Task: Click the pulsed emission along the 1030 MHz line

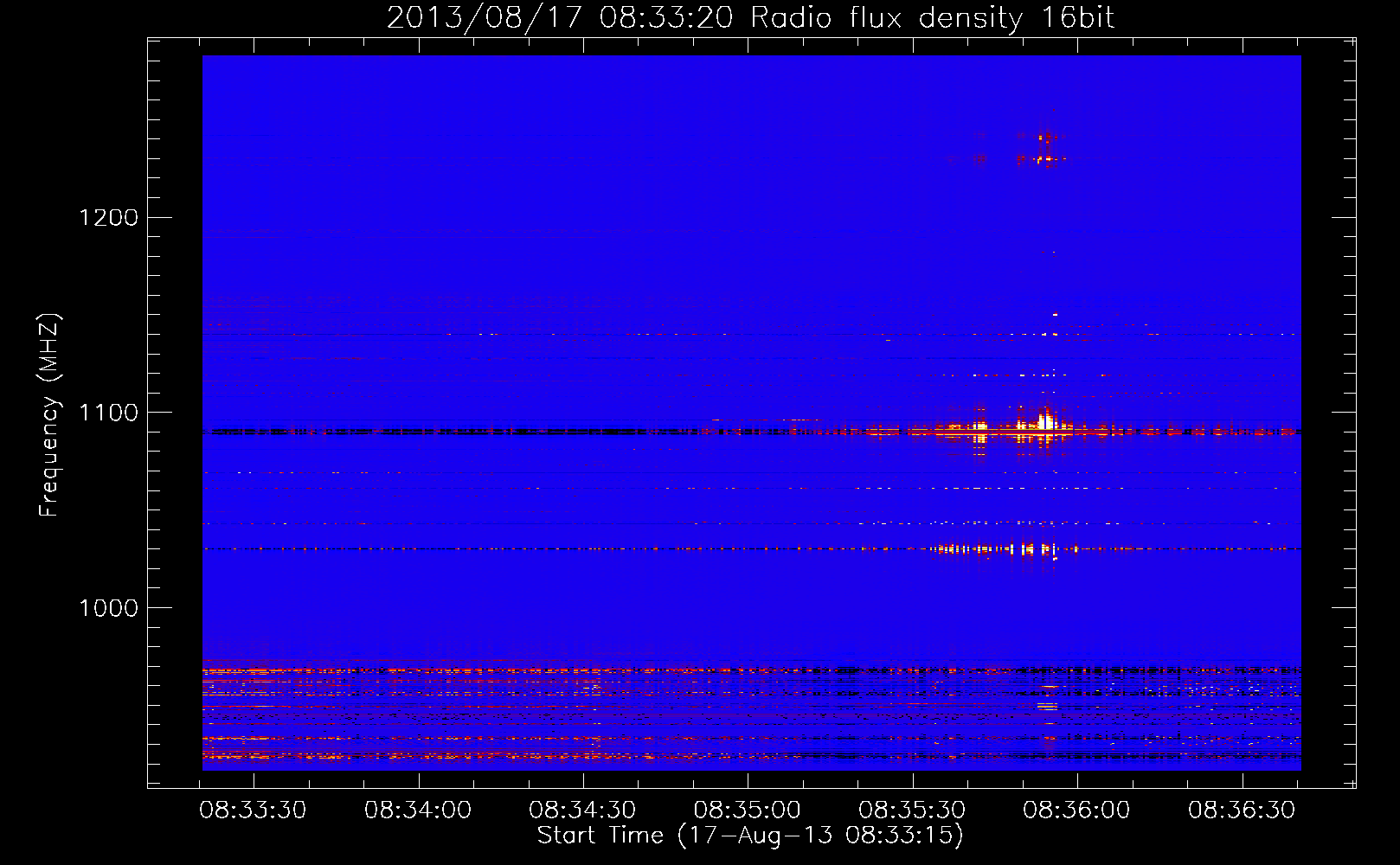Action: pos(1004,548)
